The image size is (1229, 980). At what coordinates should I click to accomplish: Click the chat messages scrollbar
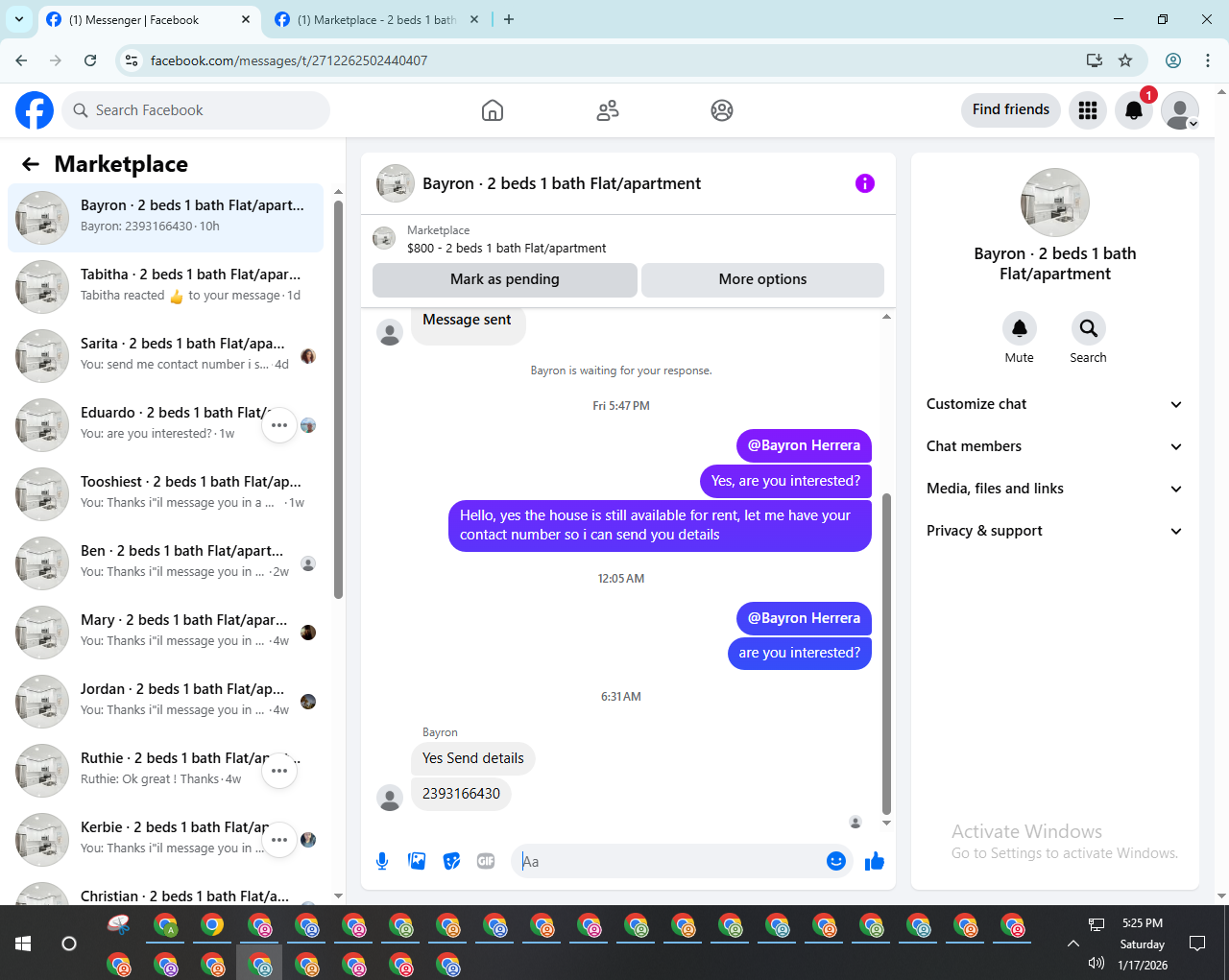[x=886, y=653]
